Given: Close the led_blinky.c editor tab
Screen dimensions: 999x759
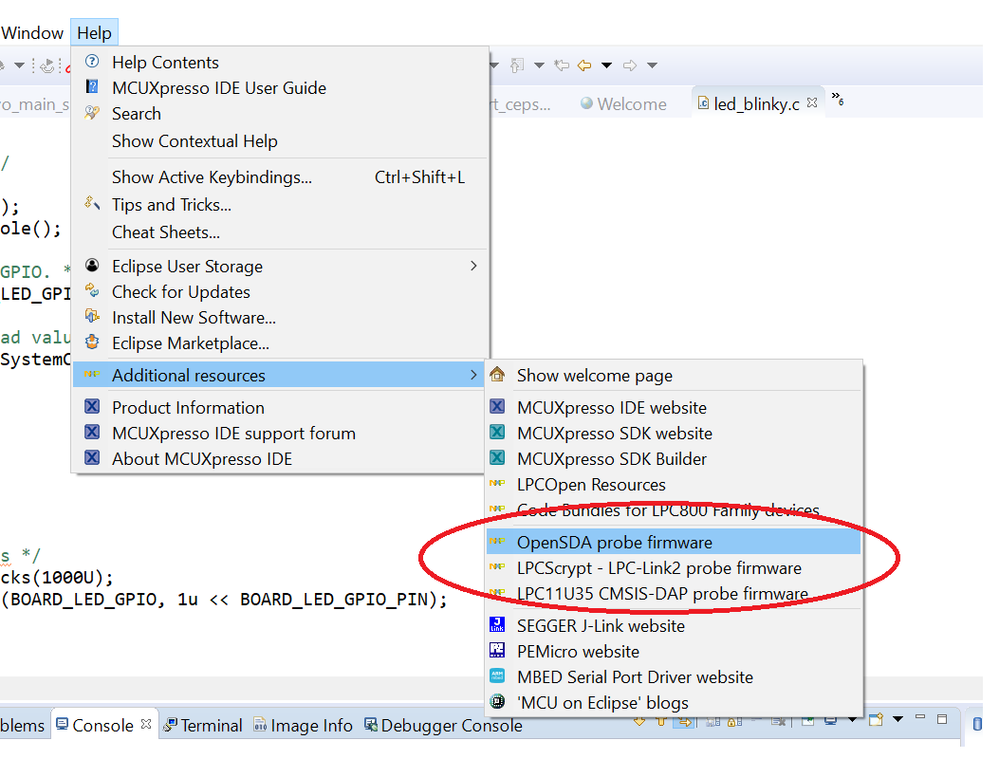Looking at the screenshot, I should [x=812, y=103].
